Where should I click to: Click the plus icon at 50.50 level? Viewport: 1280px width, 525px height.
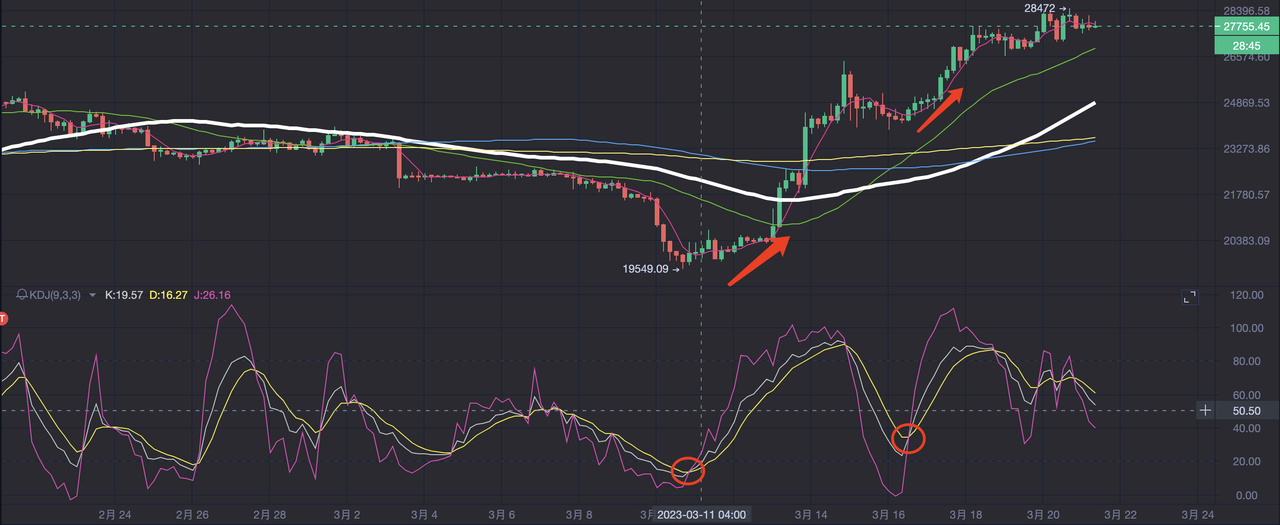(x=1206, y=410)
